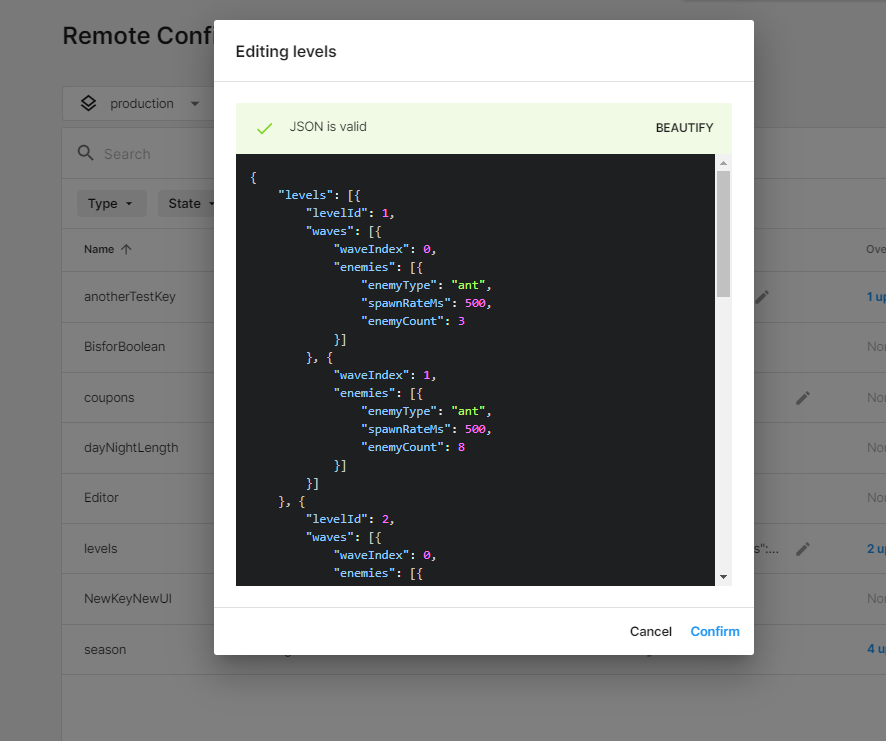This screenshot has height=741, width=886.
Task: Cancel the Editing levels dialog
Action: click(651, 631)
